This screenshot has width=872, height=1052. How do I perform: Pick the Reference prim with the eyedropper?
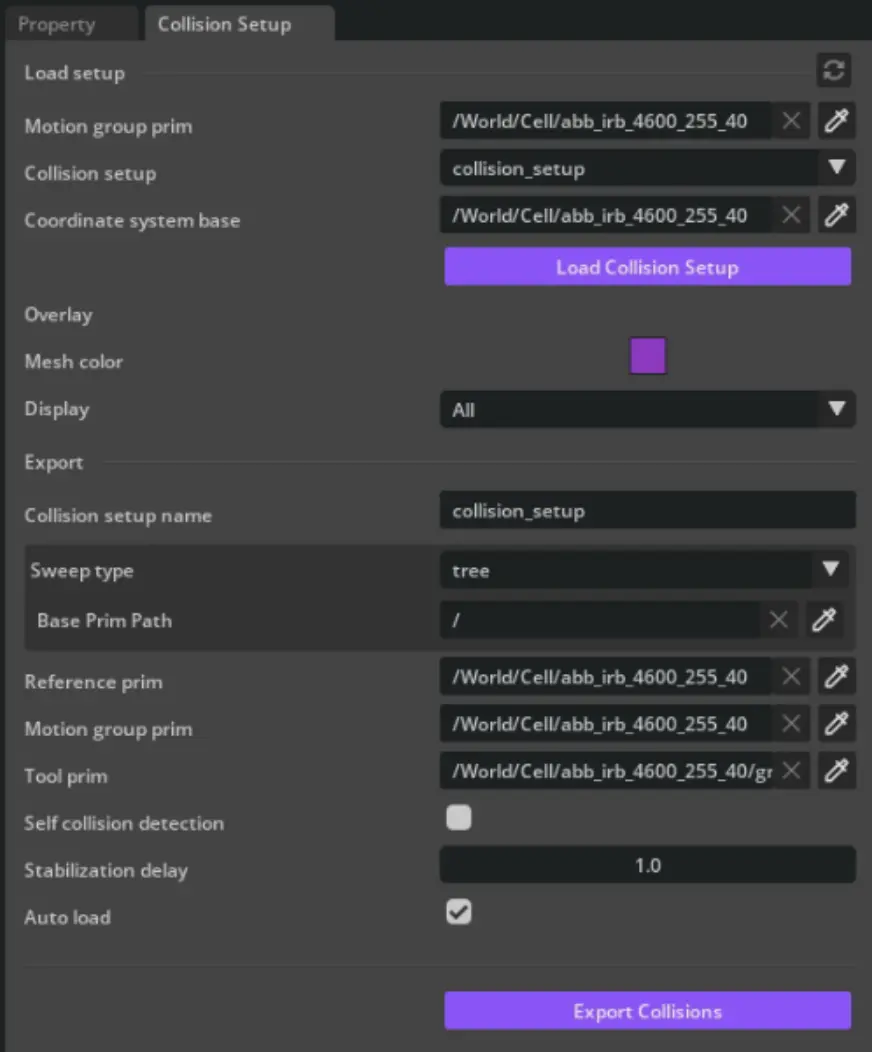[x=836, y=677]
